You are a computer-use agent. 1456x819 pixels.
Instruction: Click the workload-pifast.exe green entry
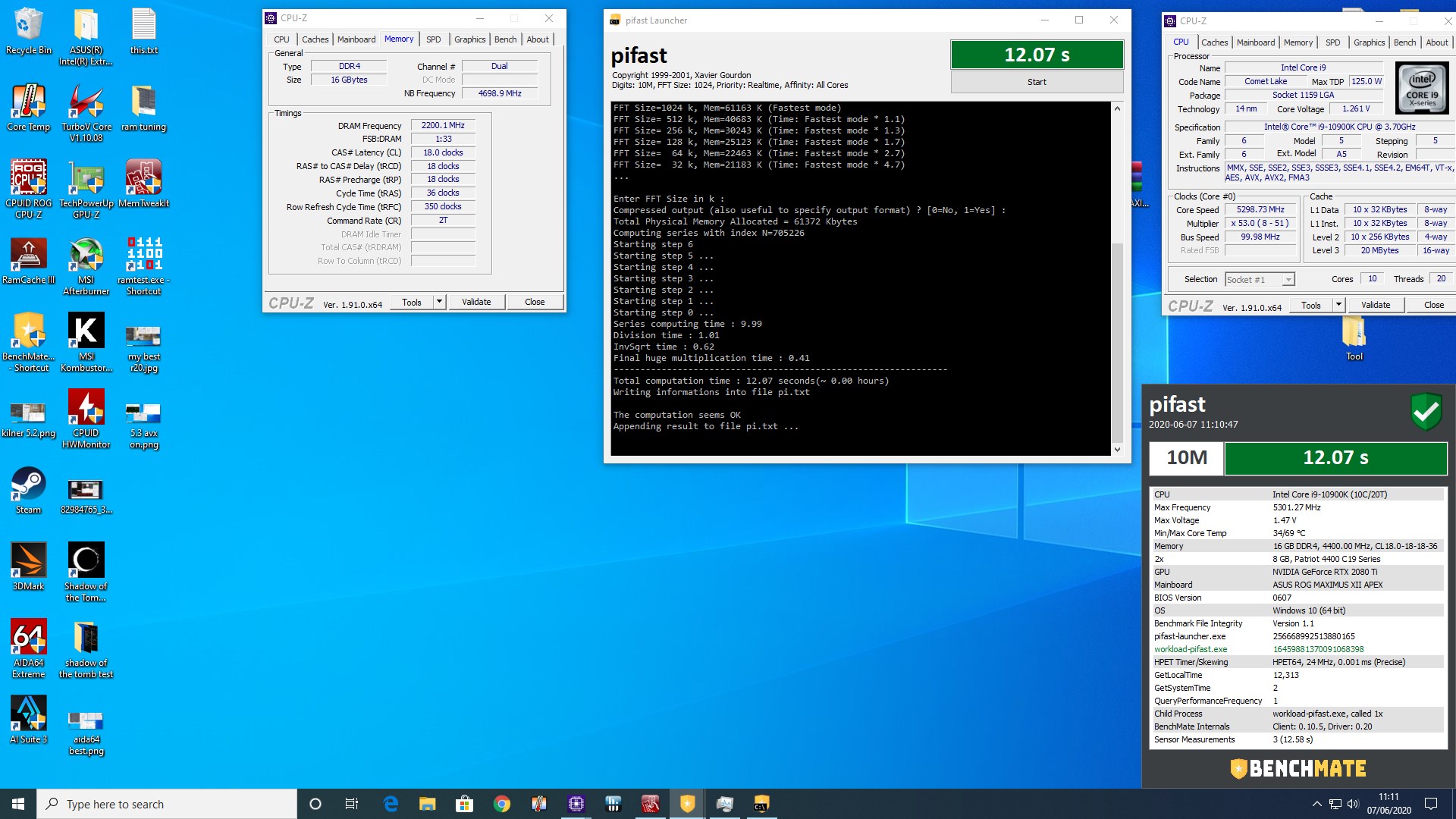click(1191, 649)
